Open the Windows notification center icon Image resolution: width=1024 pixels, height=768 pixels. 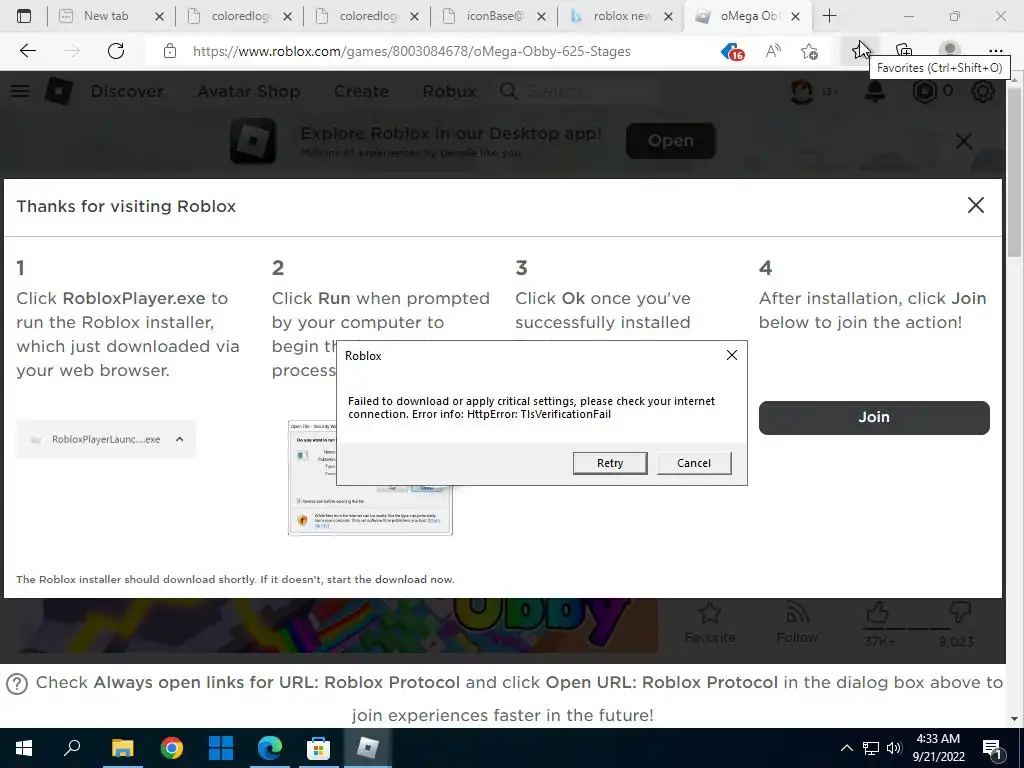(x=992, y=748)
